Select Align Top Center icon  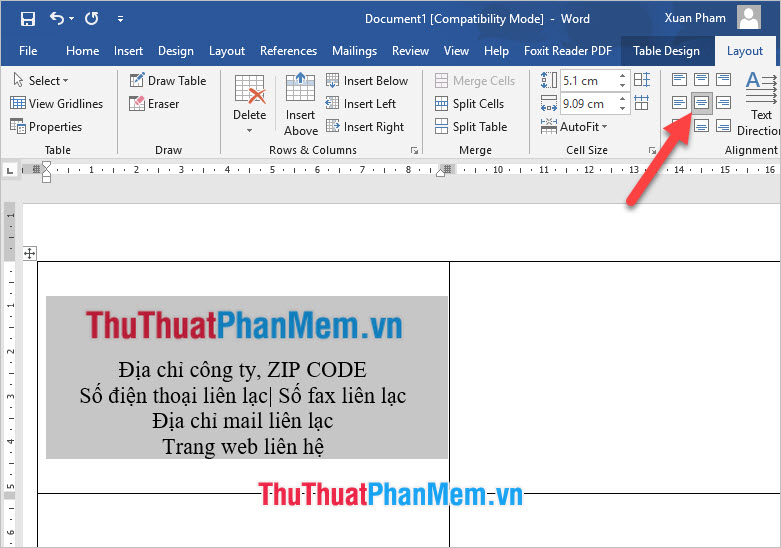[x=701, y=79]
